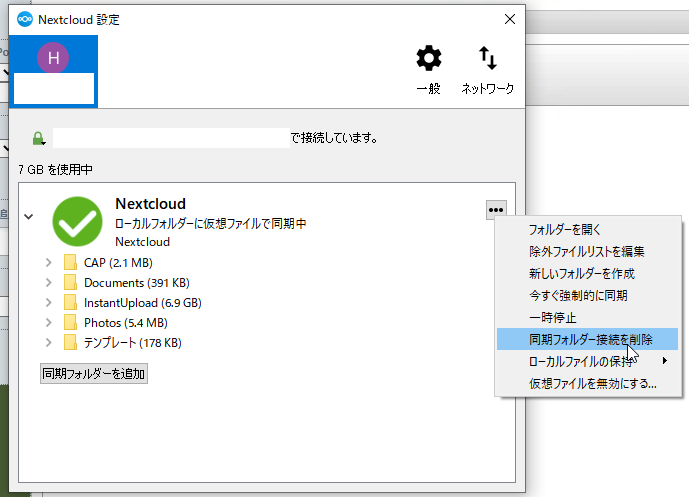The height and width of the screenshot is (497, 689).
Task: Open the three-dot folder options button
Action: [x=496, y=210]
